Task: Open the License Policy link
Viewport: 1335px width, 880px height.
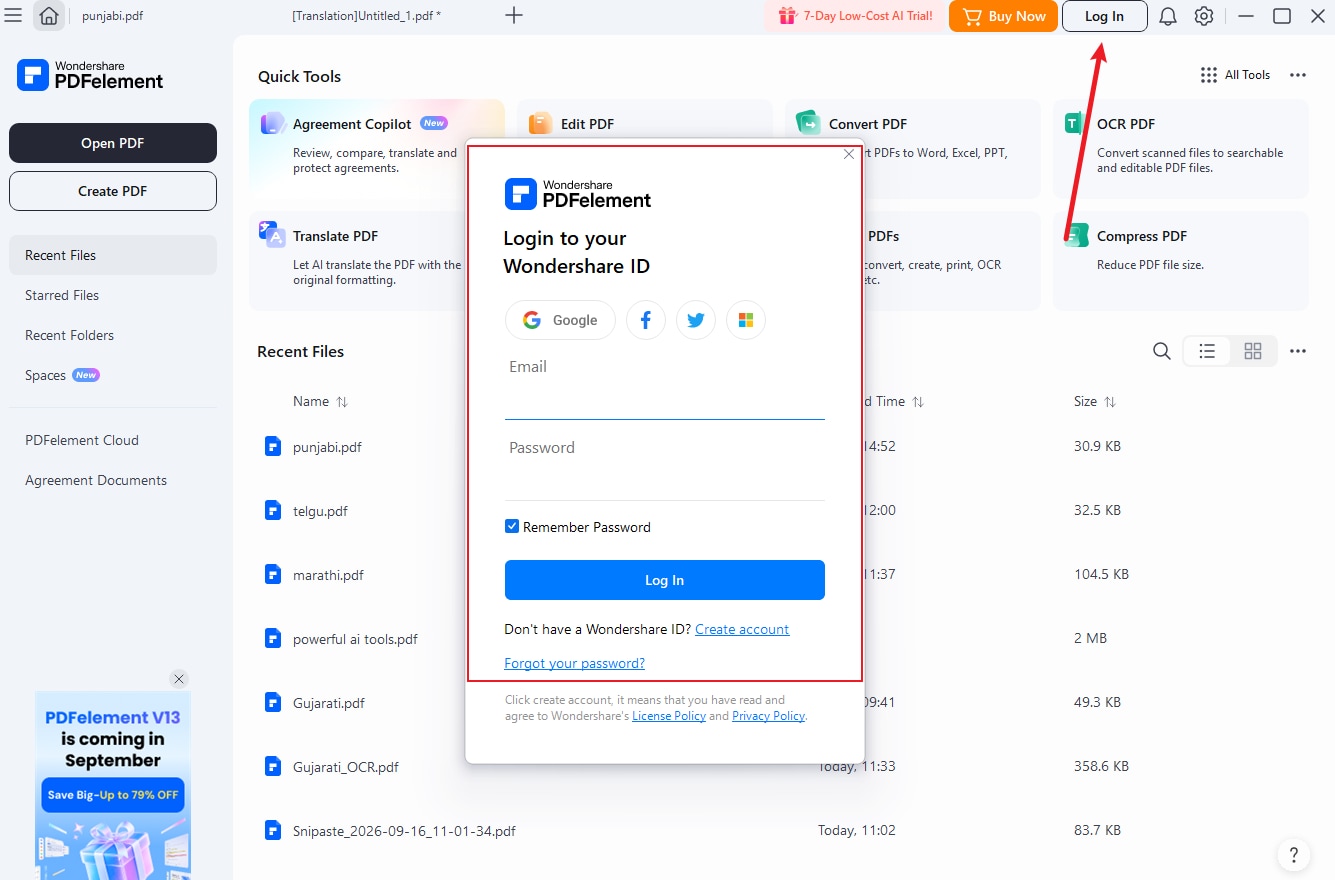Action: click(669, 716)
